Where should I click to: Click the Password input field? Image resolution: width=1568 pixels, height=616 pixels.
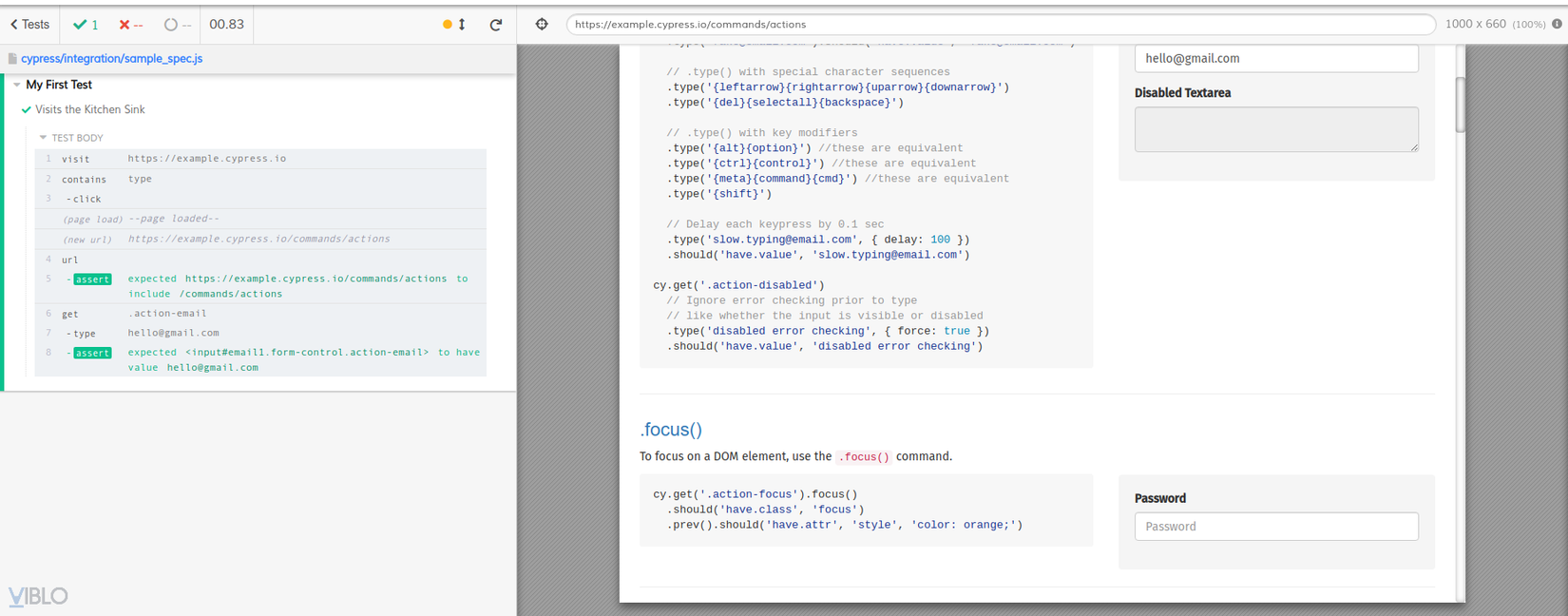click(x=1275, y=527)
